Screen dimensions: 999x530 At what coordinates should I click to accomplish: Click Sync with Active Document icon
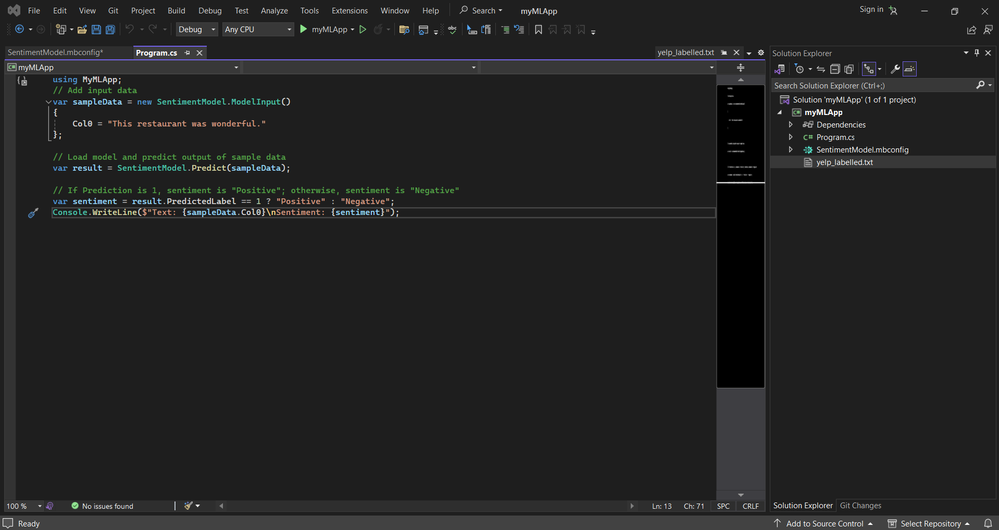pyautogui.click(x=821, y=69)
